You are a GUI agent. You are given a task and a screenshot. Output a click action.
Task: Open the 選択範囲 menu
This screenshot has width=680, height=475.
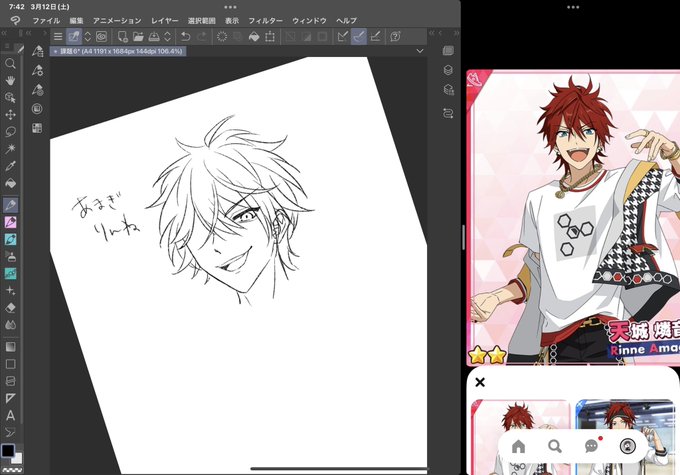click(202, 20)
